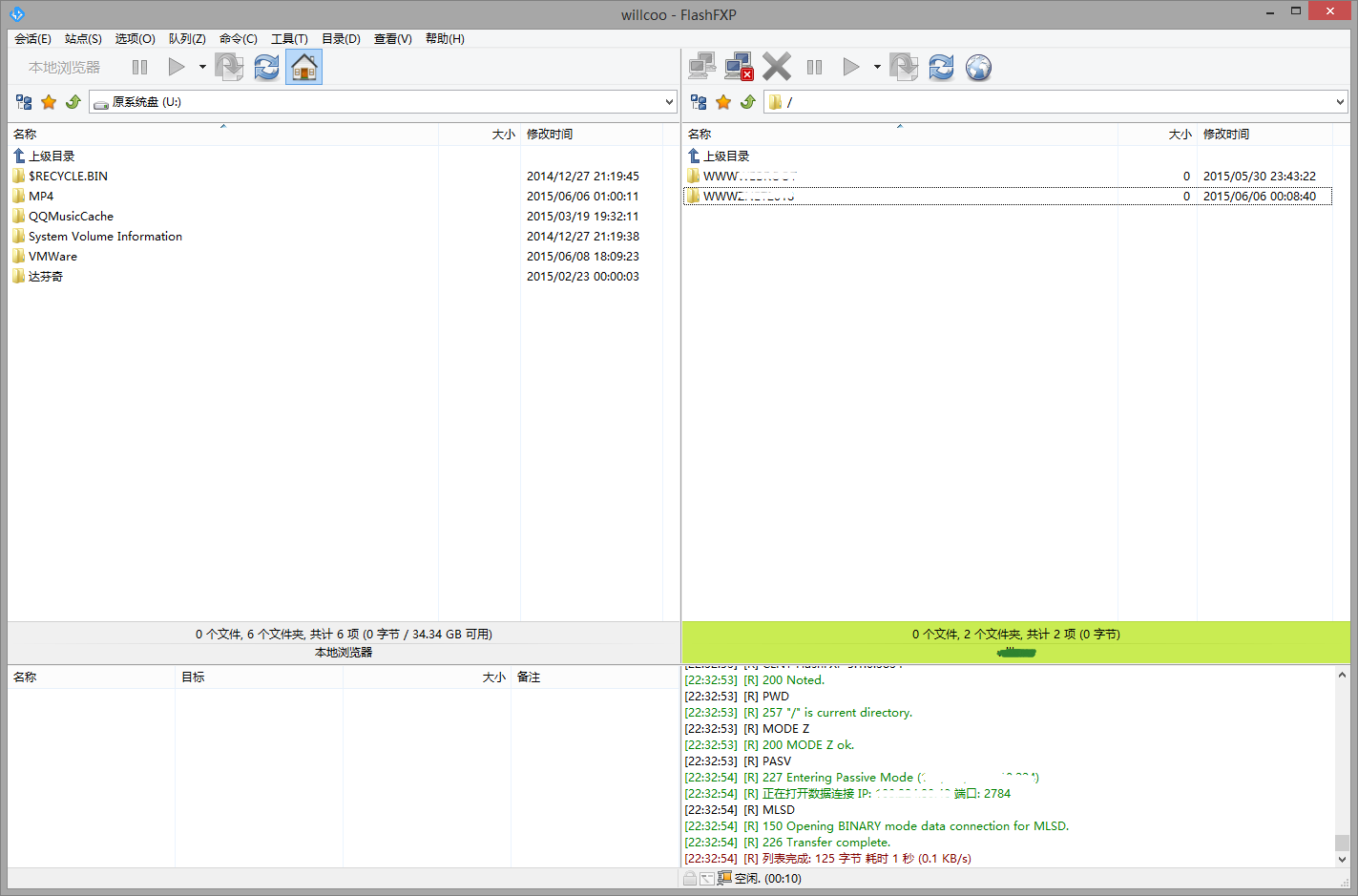Image resolution: width=1358 pixels, height=896 pixels.
Task: Click the padlock icon in status bar
Action: click(689, 878)
